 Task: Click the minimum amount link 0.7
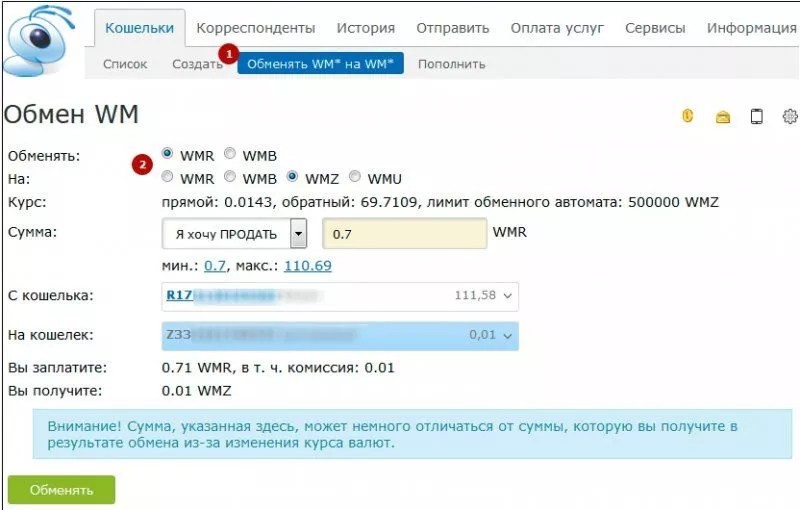pos(215,266)
